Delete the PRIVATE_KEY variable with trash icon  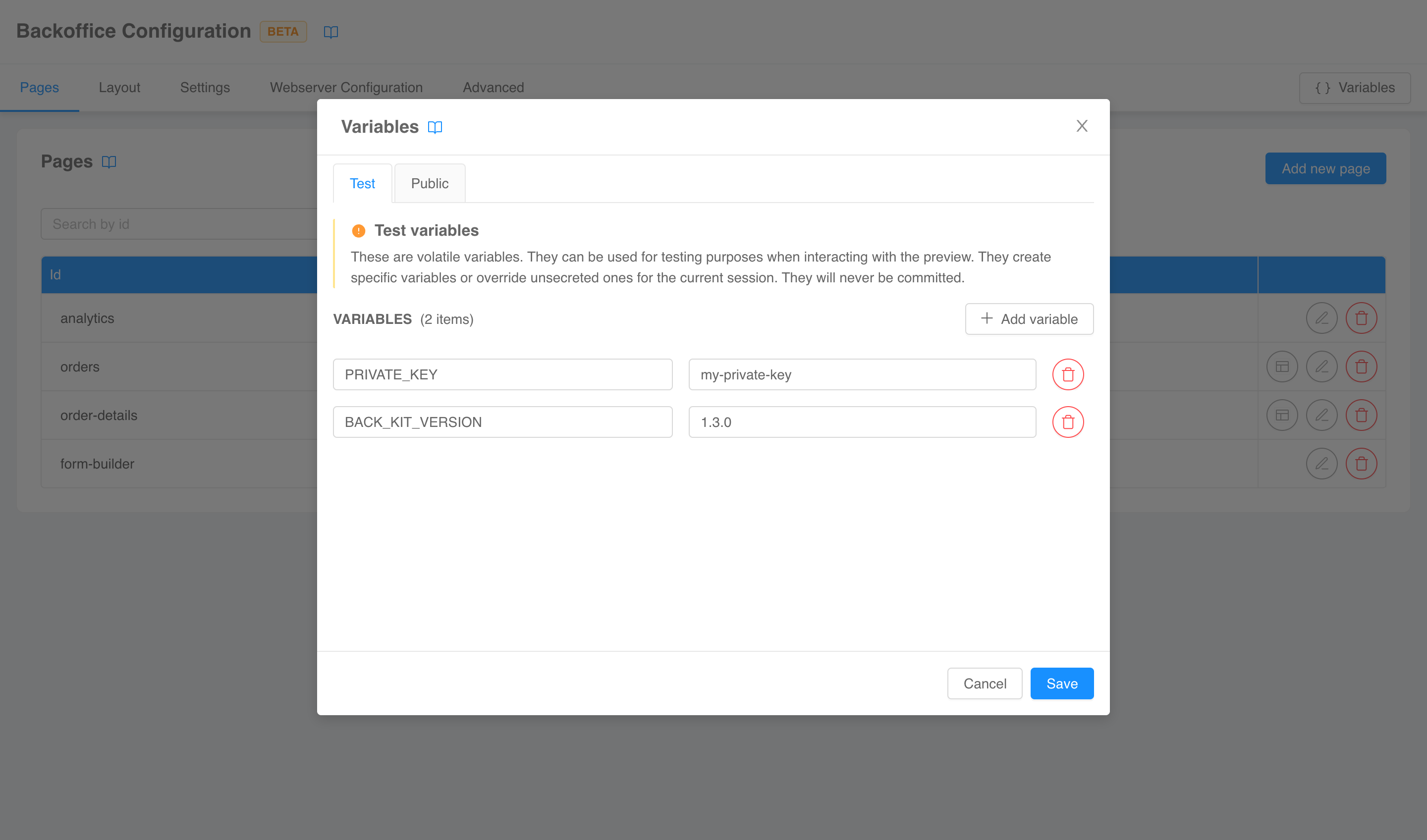tap(1068, 374)
